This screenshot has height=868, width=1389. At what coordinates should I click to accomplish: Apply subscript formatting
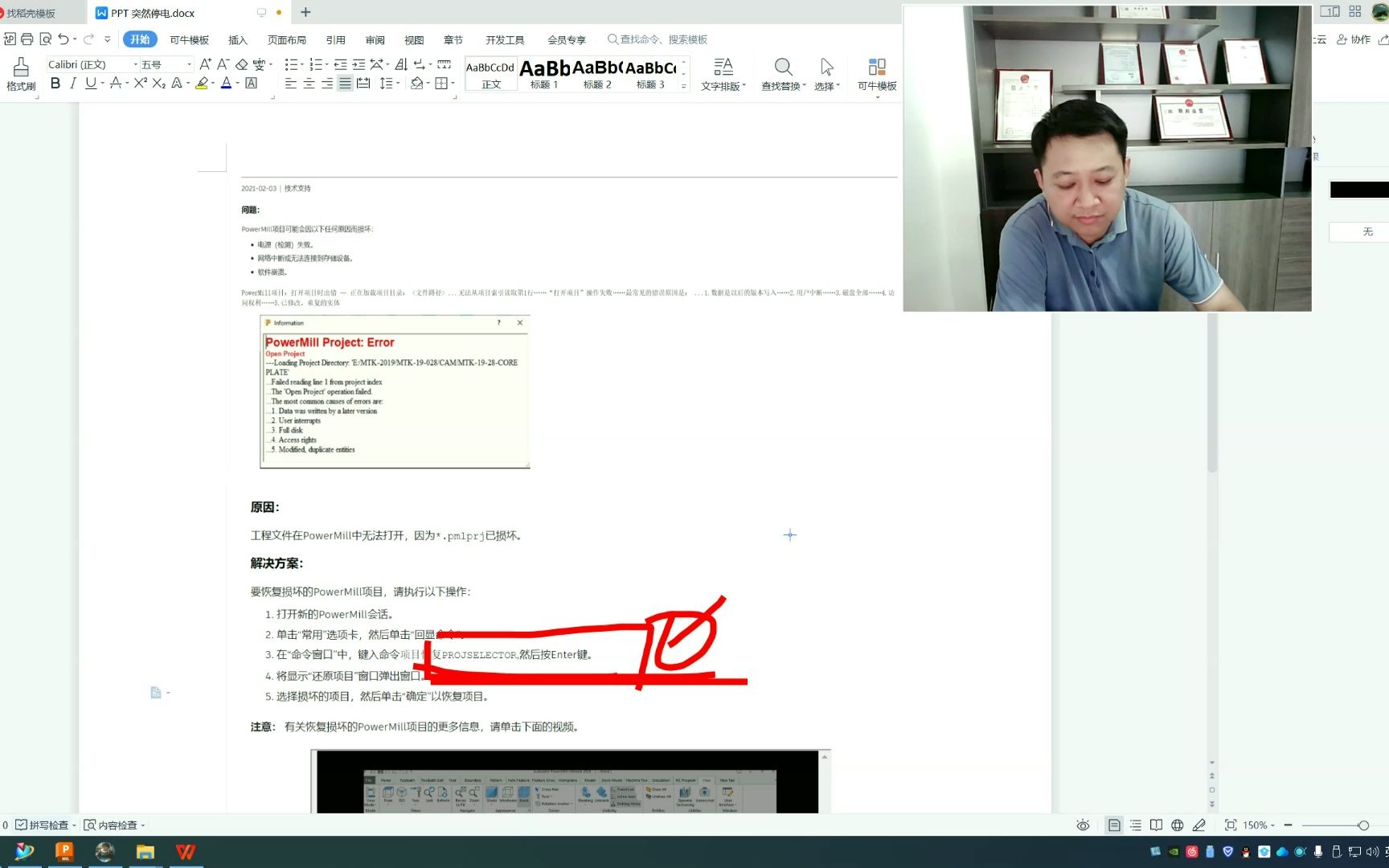tap(158, 84)
